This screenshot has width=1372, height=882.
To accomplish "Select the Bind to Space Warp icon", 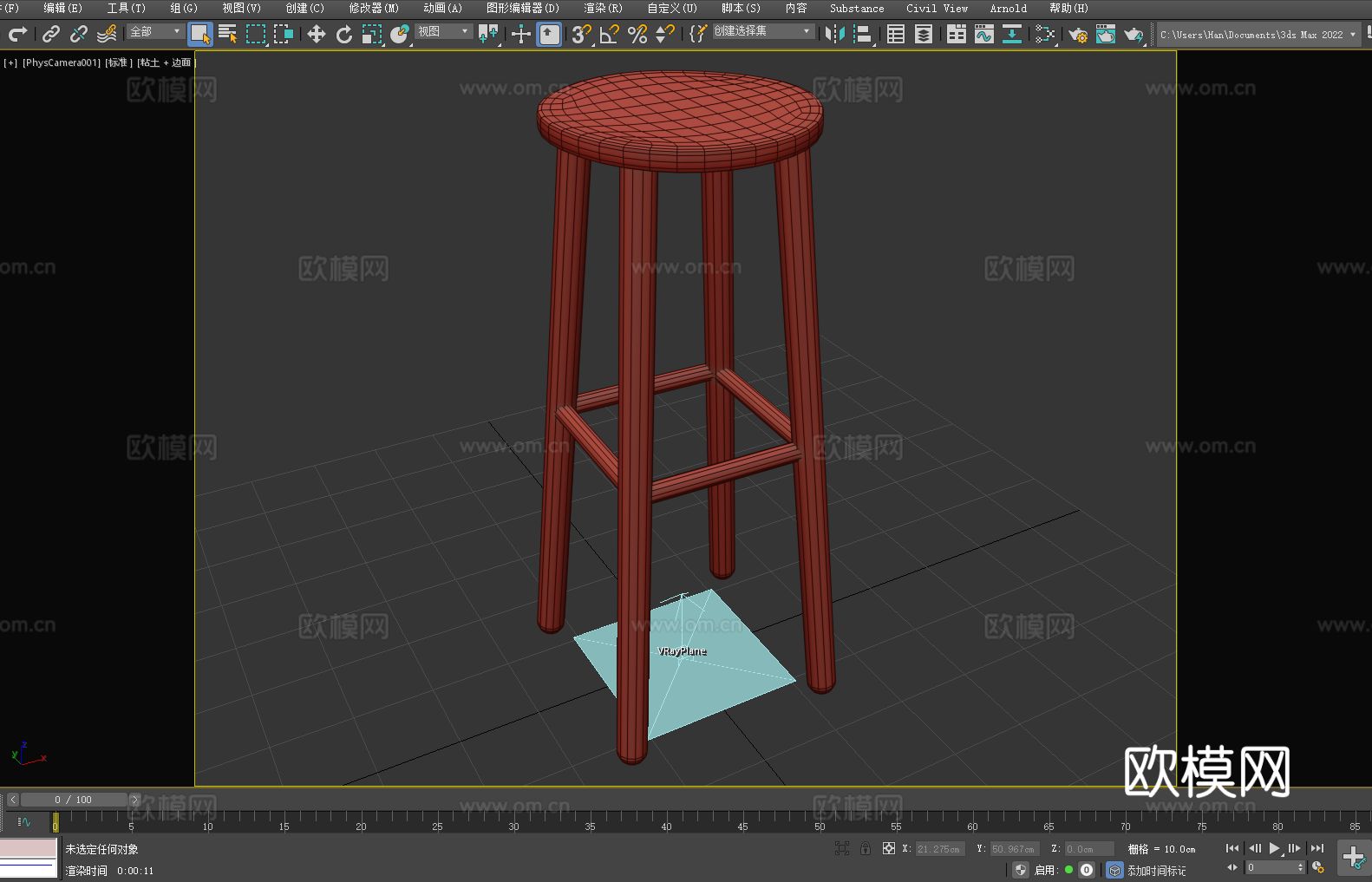I will pos(107,34).
